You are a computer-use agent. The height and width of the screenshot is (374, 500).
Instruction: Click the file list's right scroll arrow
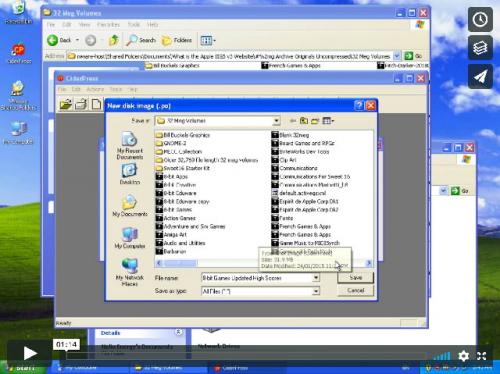point(369,263)
